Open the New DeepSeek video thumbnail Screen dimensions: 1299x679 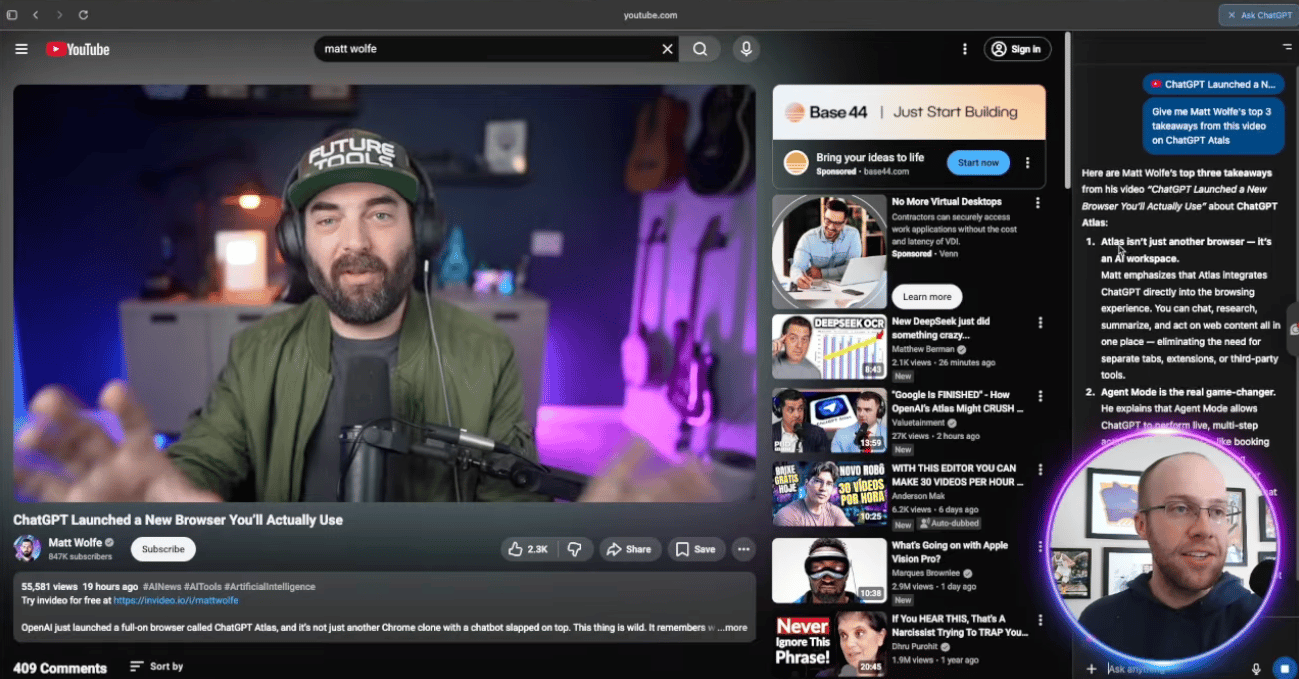coord(829,347)
